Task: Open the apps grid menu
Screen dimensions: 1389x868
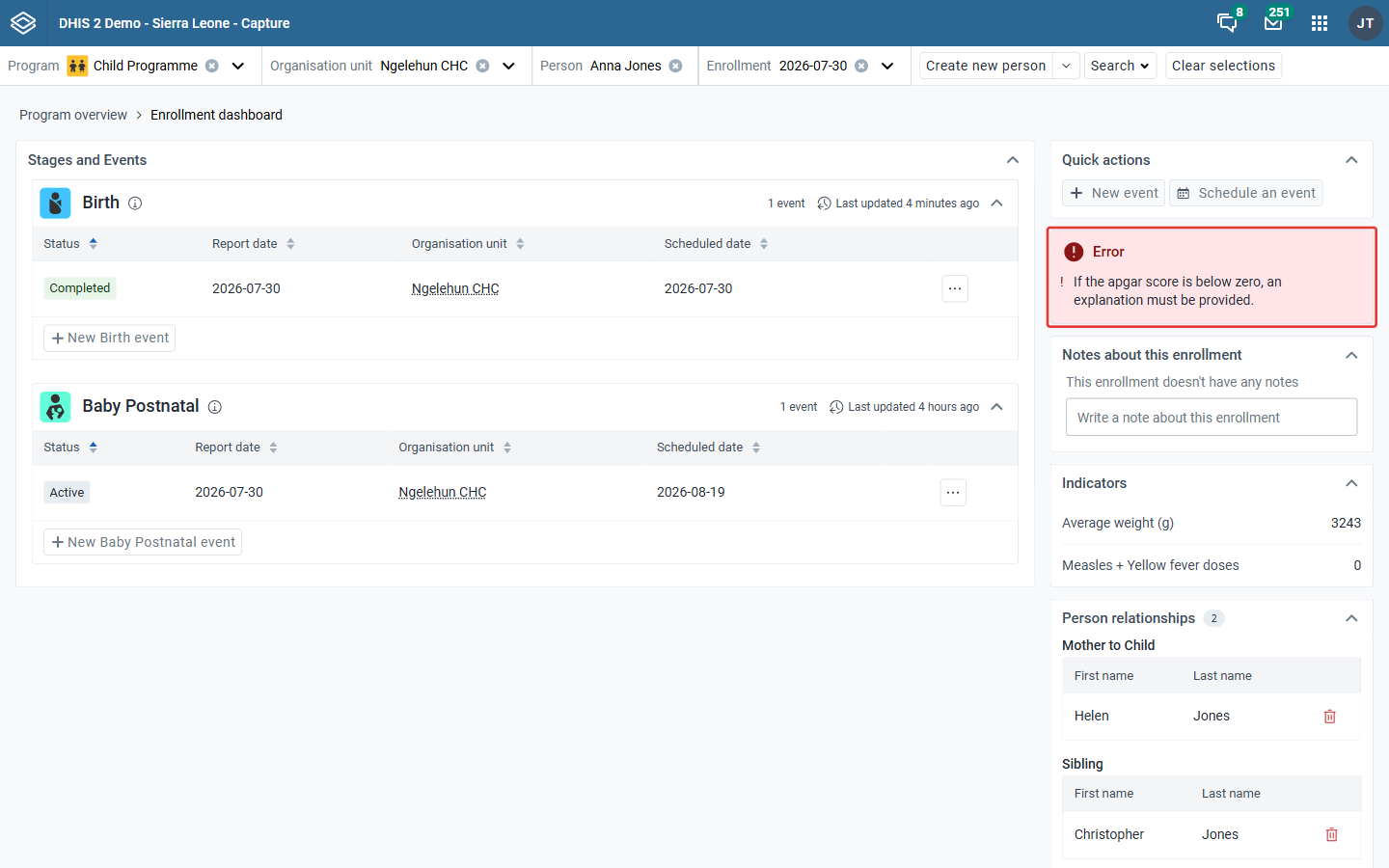Action: point(1320,23)
